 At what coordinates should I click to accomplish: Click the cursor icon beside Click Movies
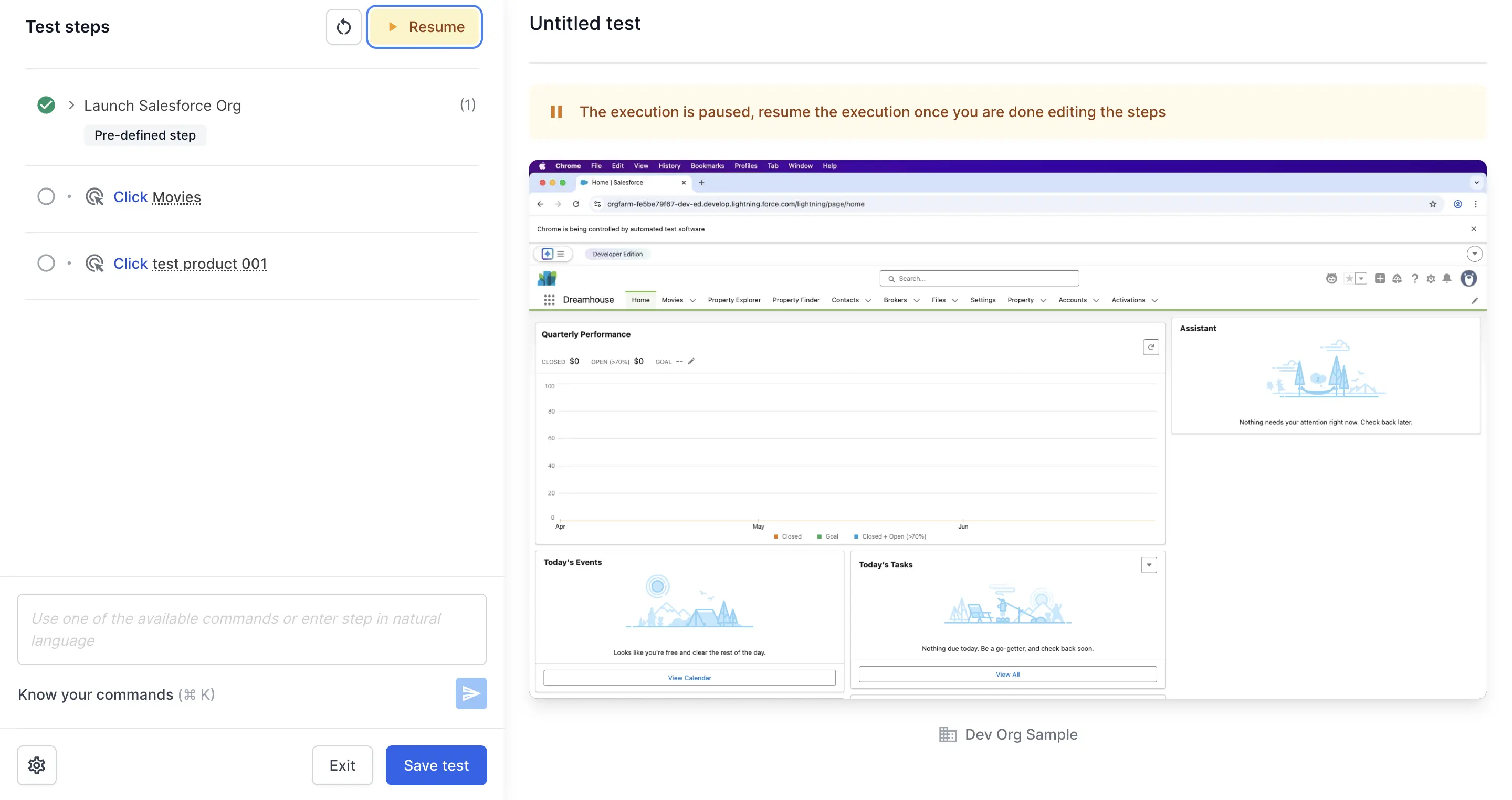(94, 197)
